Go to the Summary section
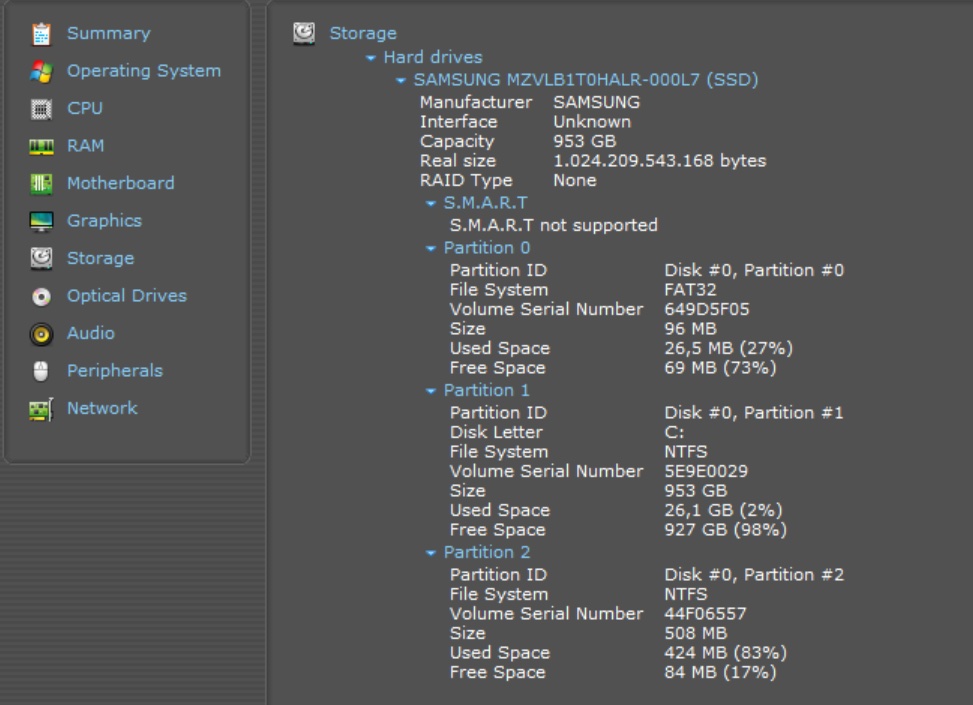973x705 pixels. point(108,34)
